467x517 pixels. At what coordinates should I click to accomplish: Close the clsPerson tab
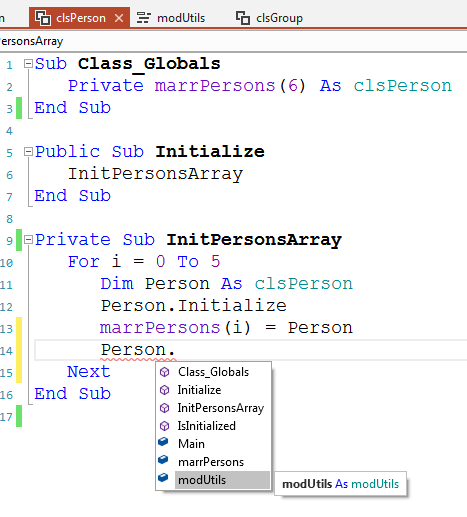click(x=119, y=18)
